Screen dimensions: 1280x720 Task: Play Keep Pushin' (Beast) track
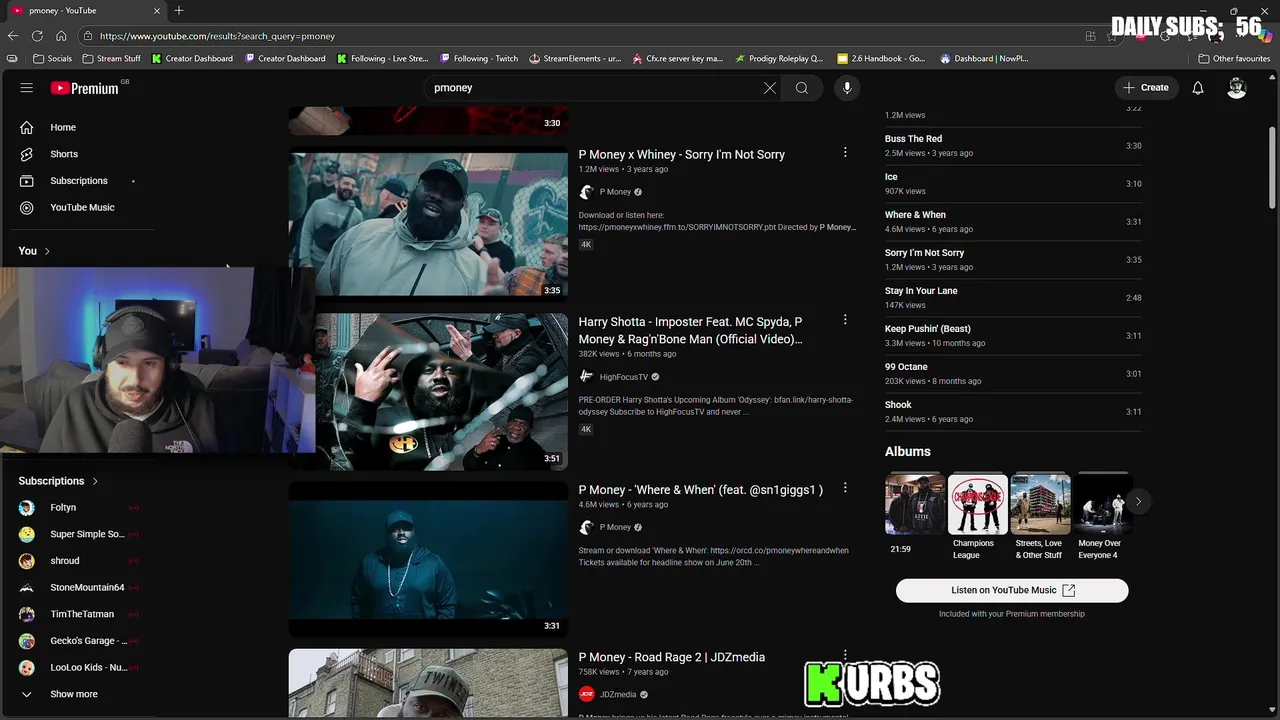coord(1013,336)
